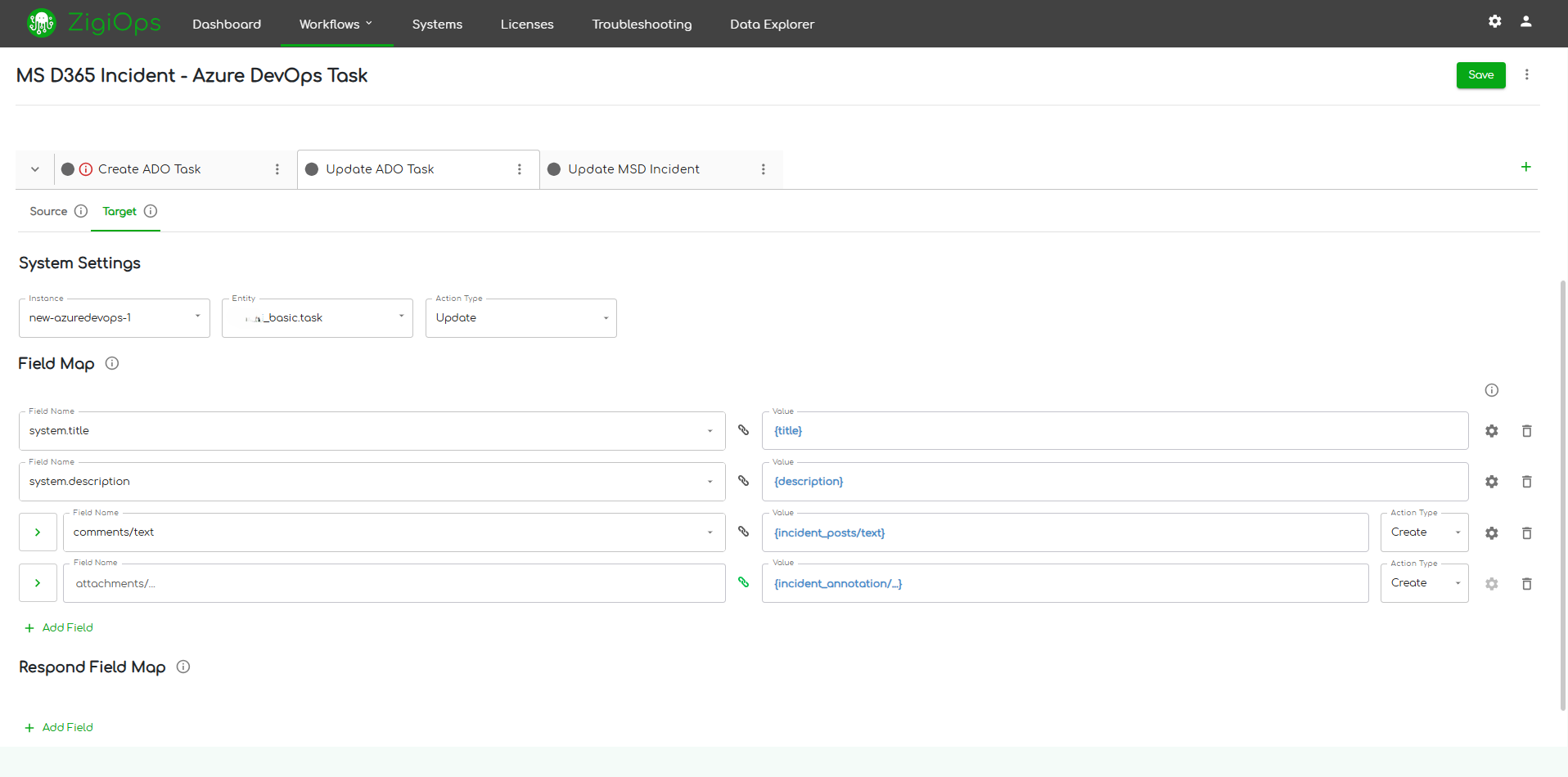The height and width of the screenshot is (777, 1568).
Task: Click info icon above field settings column
Action: point(1492,390)
